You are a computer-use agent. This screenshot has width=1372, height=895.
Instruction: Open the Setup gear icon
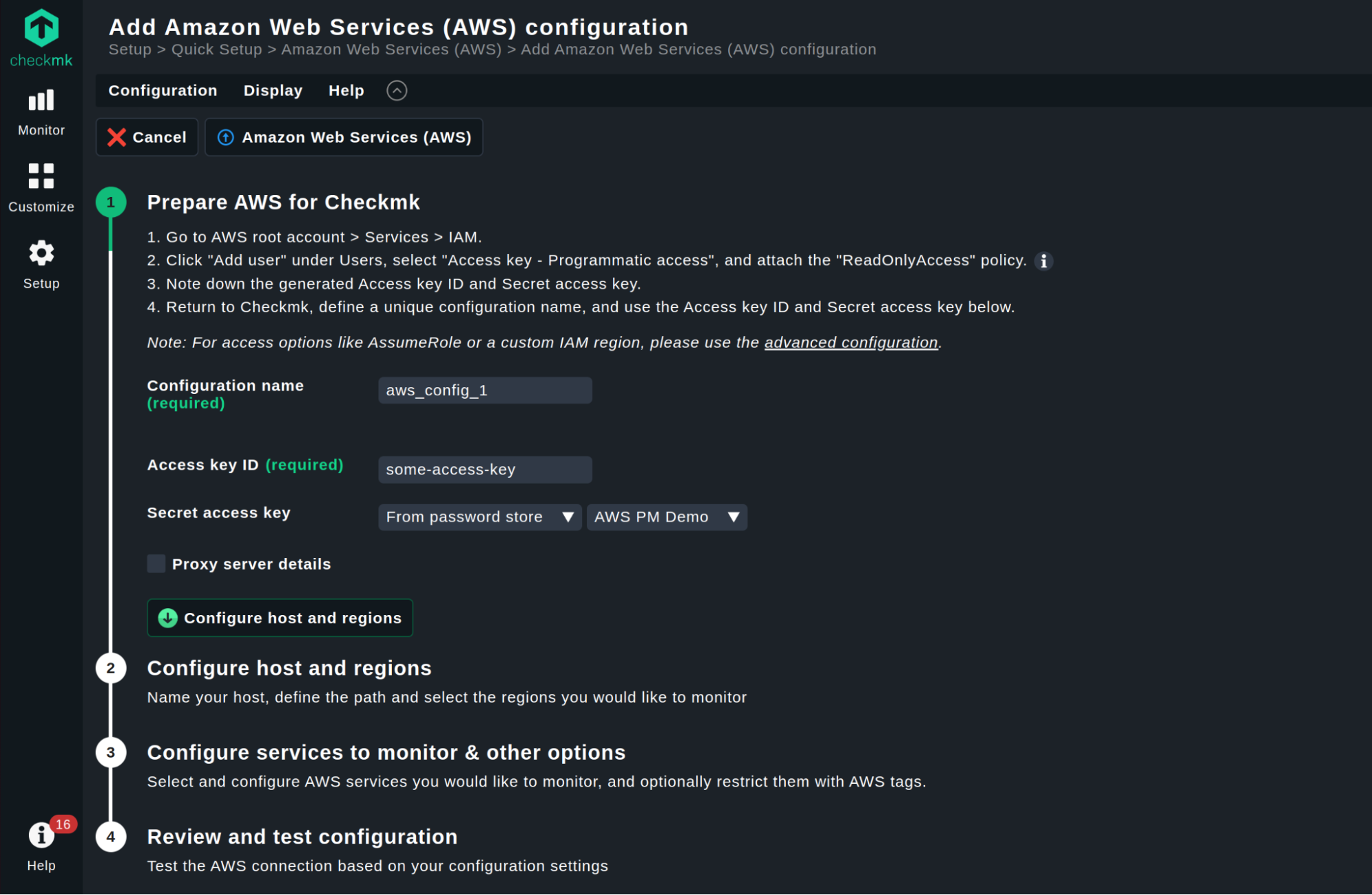pyautogui.click(x=41, y=253)
